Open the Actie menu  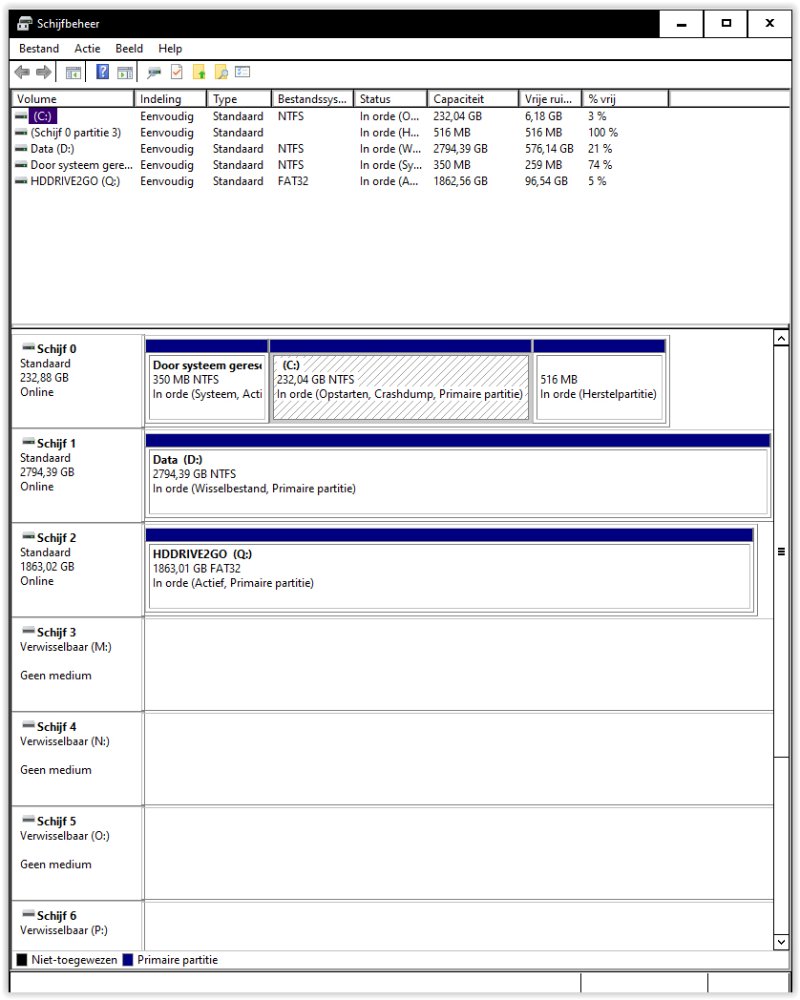click(x=87, y=48)
